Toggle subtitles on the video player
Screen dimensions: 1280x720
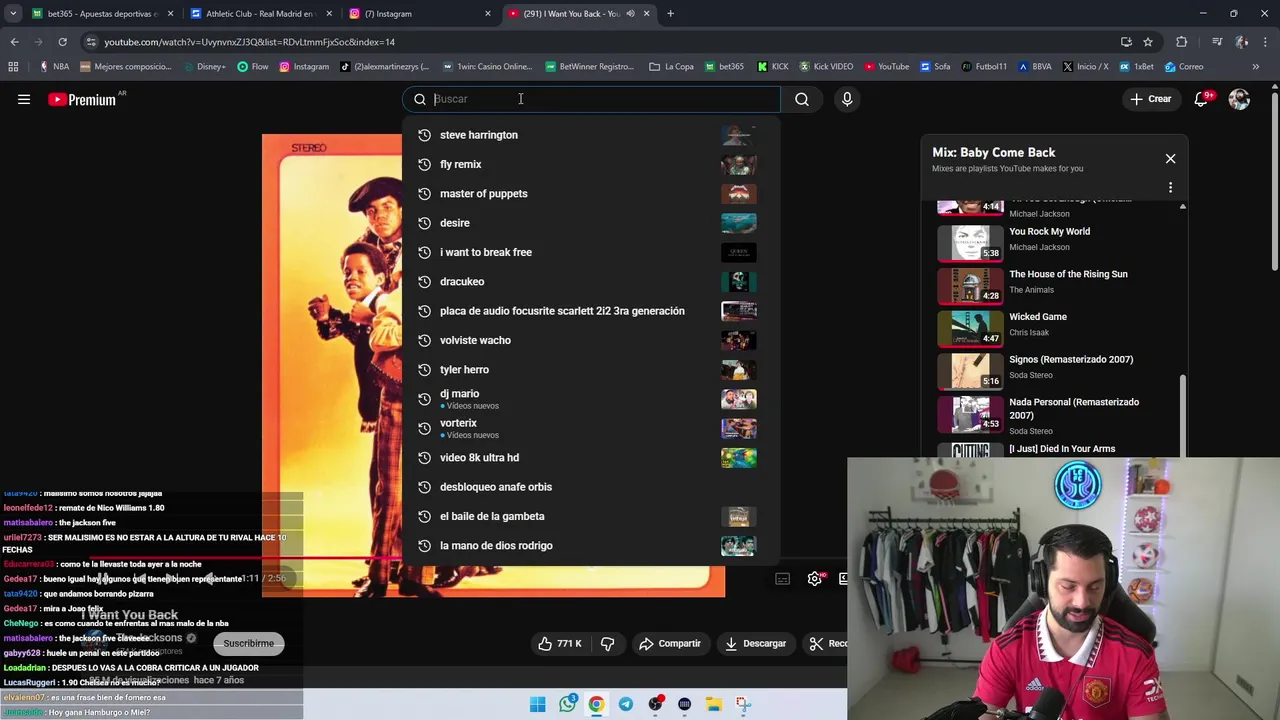coord(783,578)
